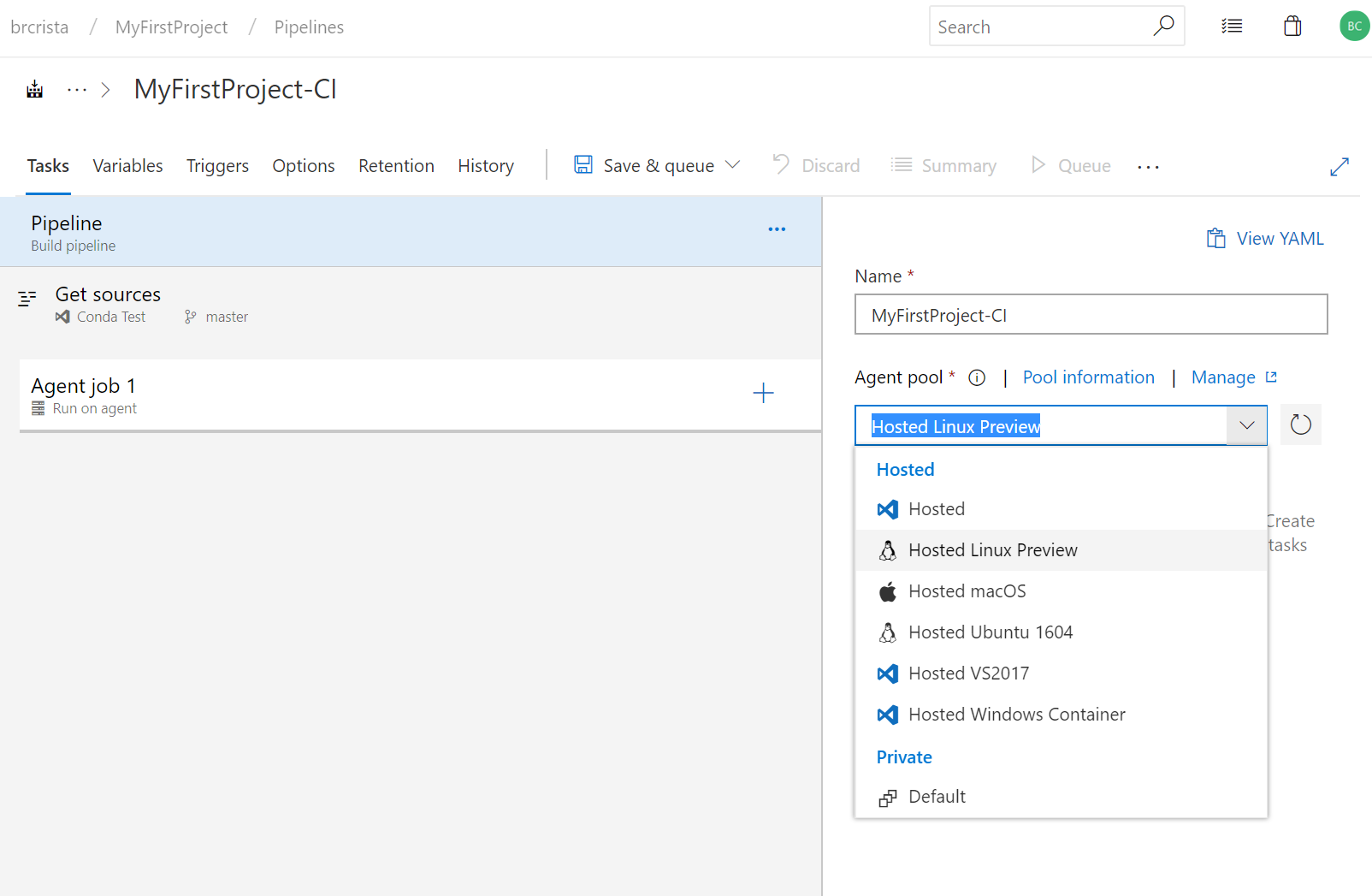The height and width of the screenshot is (896, 1372).
Task: Click the Discard button
Action: point(815,165)
